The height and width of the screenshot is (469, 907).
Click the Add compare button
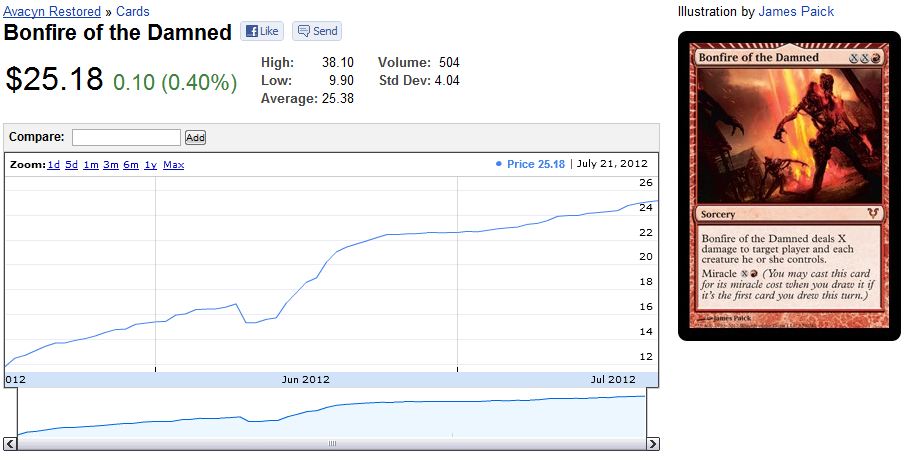pos(195,138)
